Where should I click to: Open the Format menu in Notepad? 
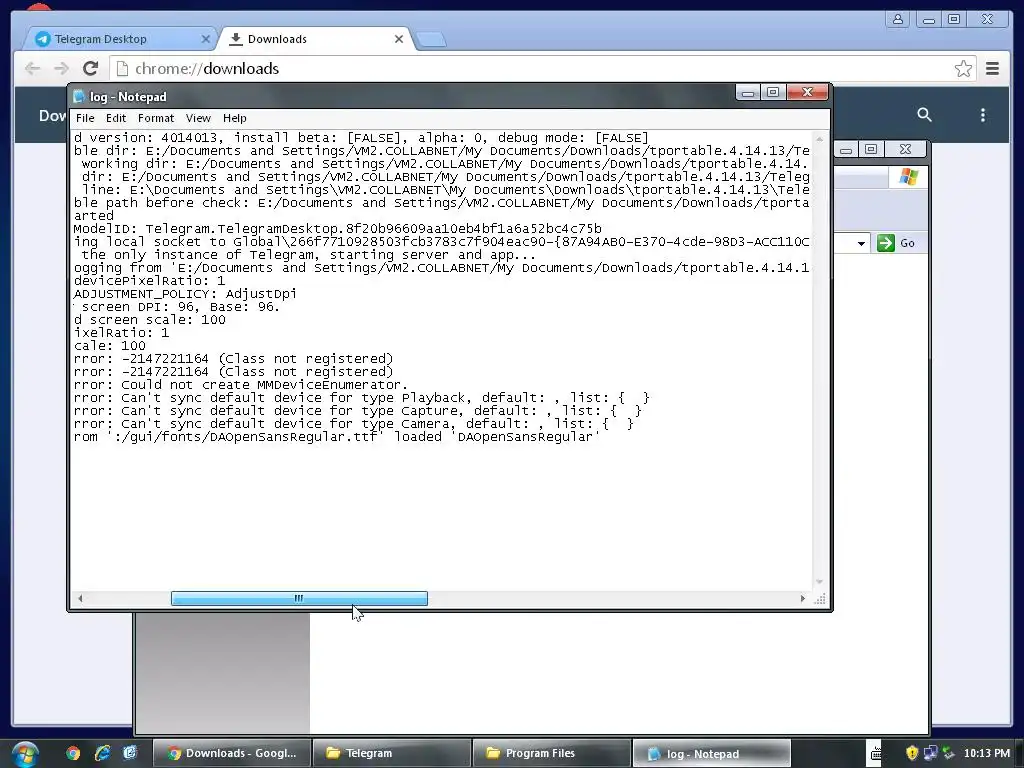click(155, 118)
